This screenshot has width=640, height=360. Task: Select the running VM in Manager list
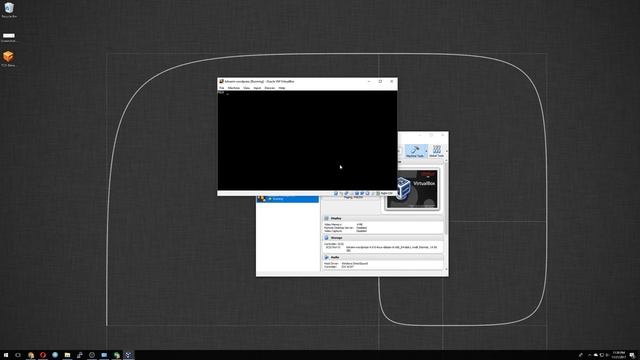pos(288,199)
